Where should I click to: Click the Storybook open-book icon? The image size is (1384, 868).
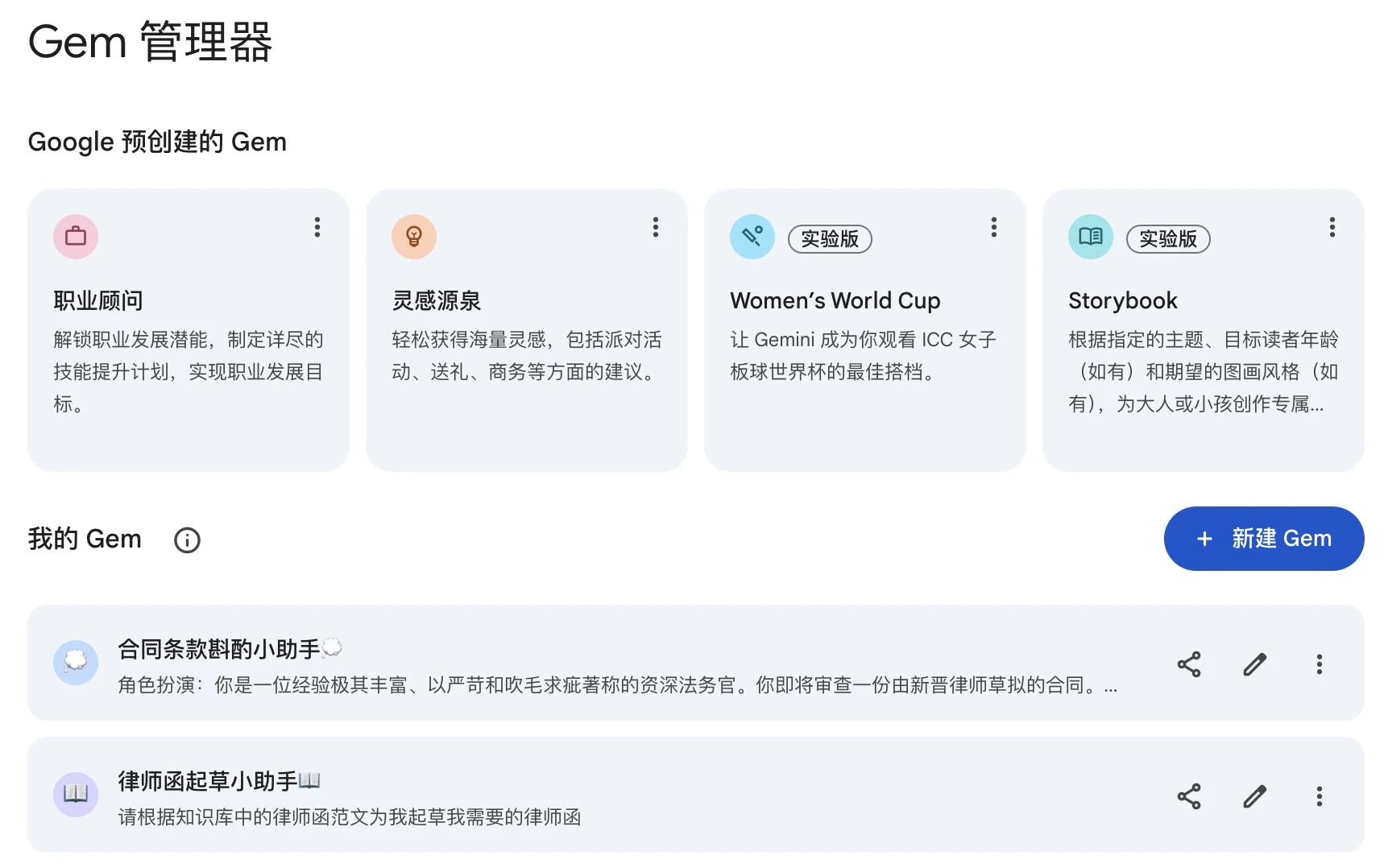1090,236
